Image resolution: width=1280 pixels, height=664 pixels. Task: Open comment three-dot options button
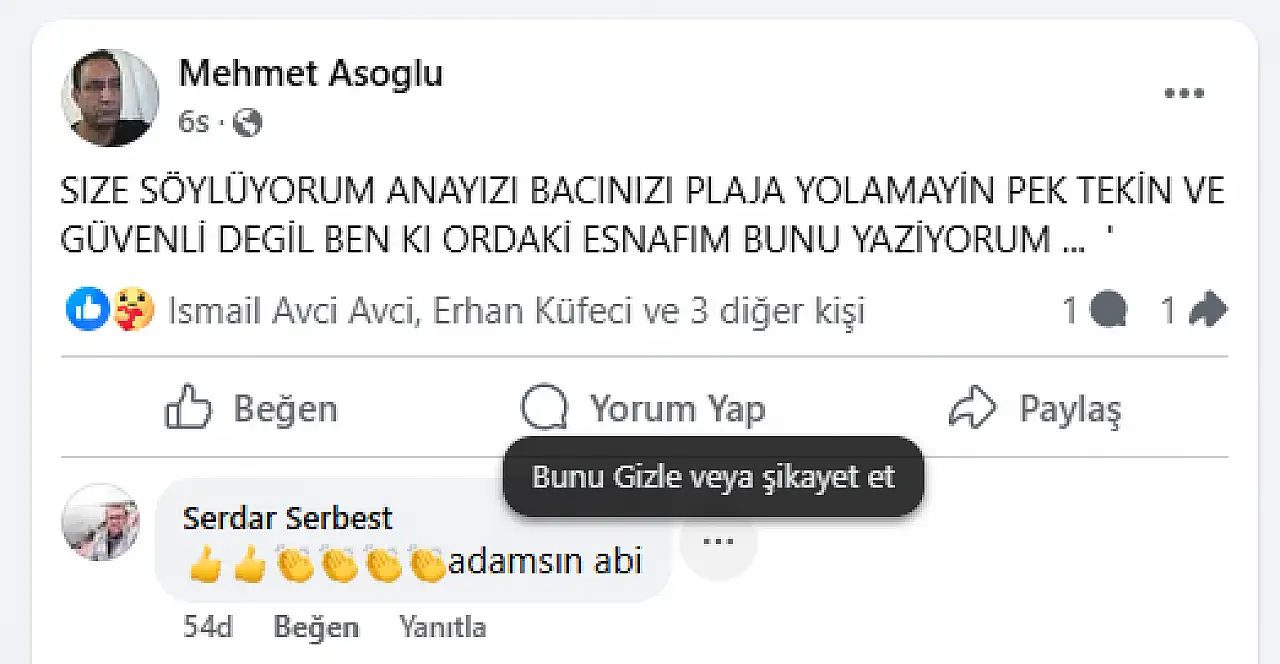[x=718, y=542]
